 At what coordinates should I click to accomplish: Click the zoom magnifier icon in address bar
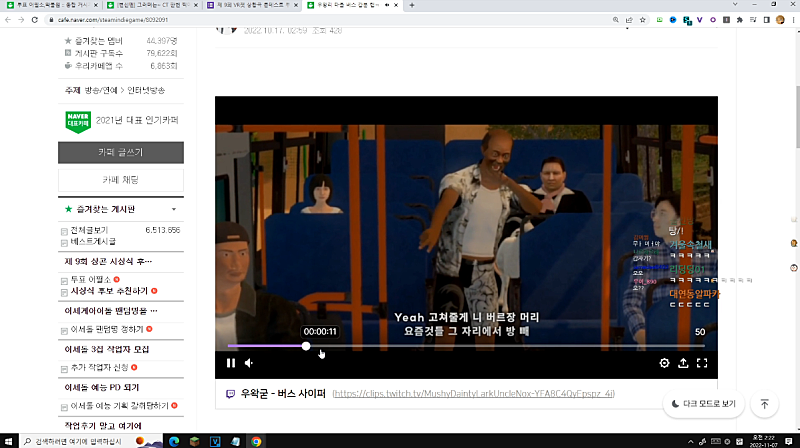616,20
